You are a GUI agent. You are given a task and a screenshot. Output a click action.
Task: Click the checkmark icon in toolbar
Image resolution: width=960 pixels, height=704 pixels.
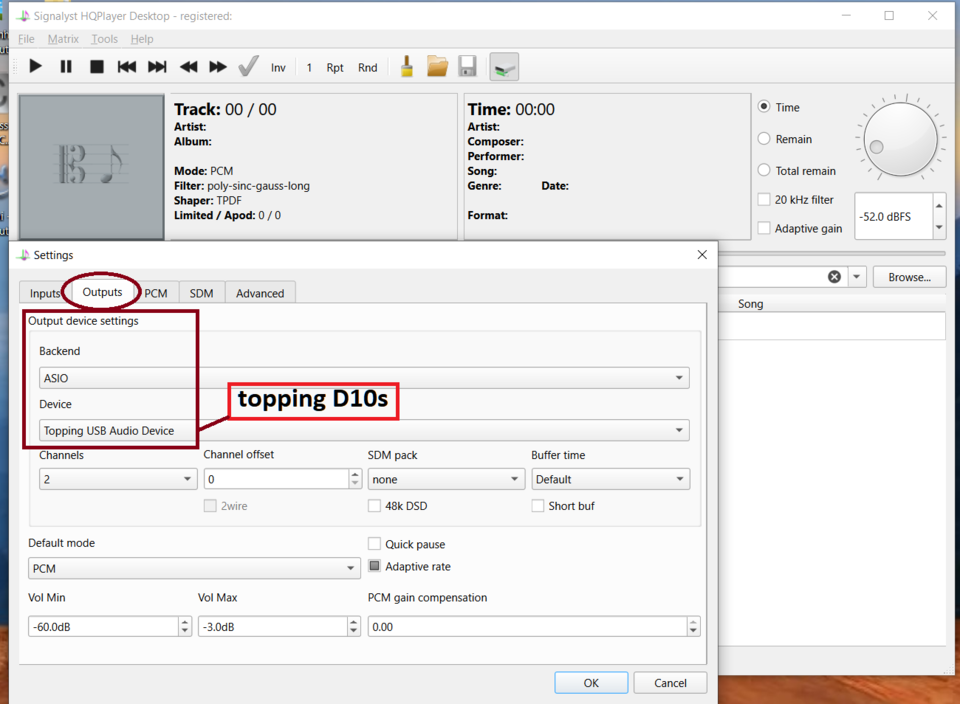click(x=248, y=66)
